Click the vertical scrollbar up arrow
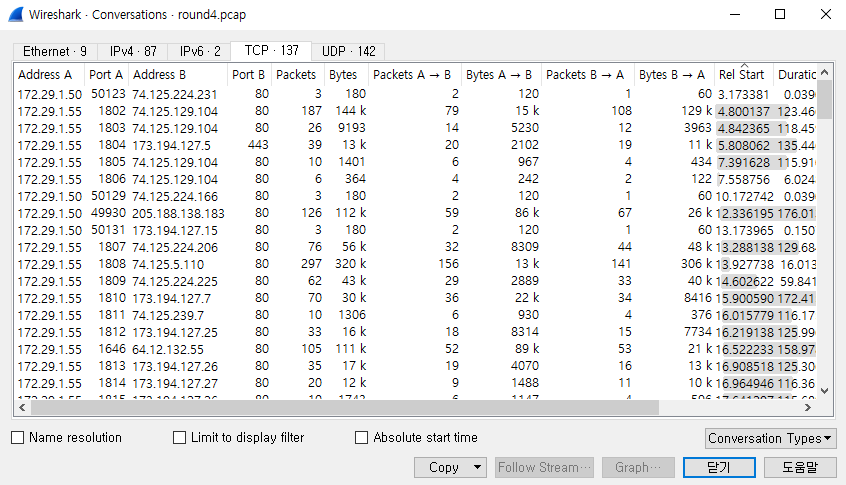Viewport: 846px width, 485px height. 824,72
